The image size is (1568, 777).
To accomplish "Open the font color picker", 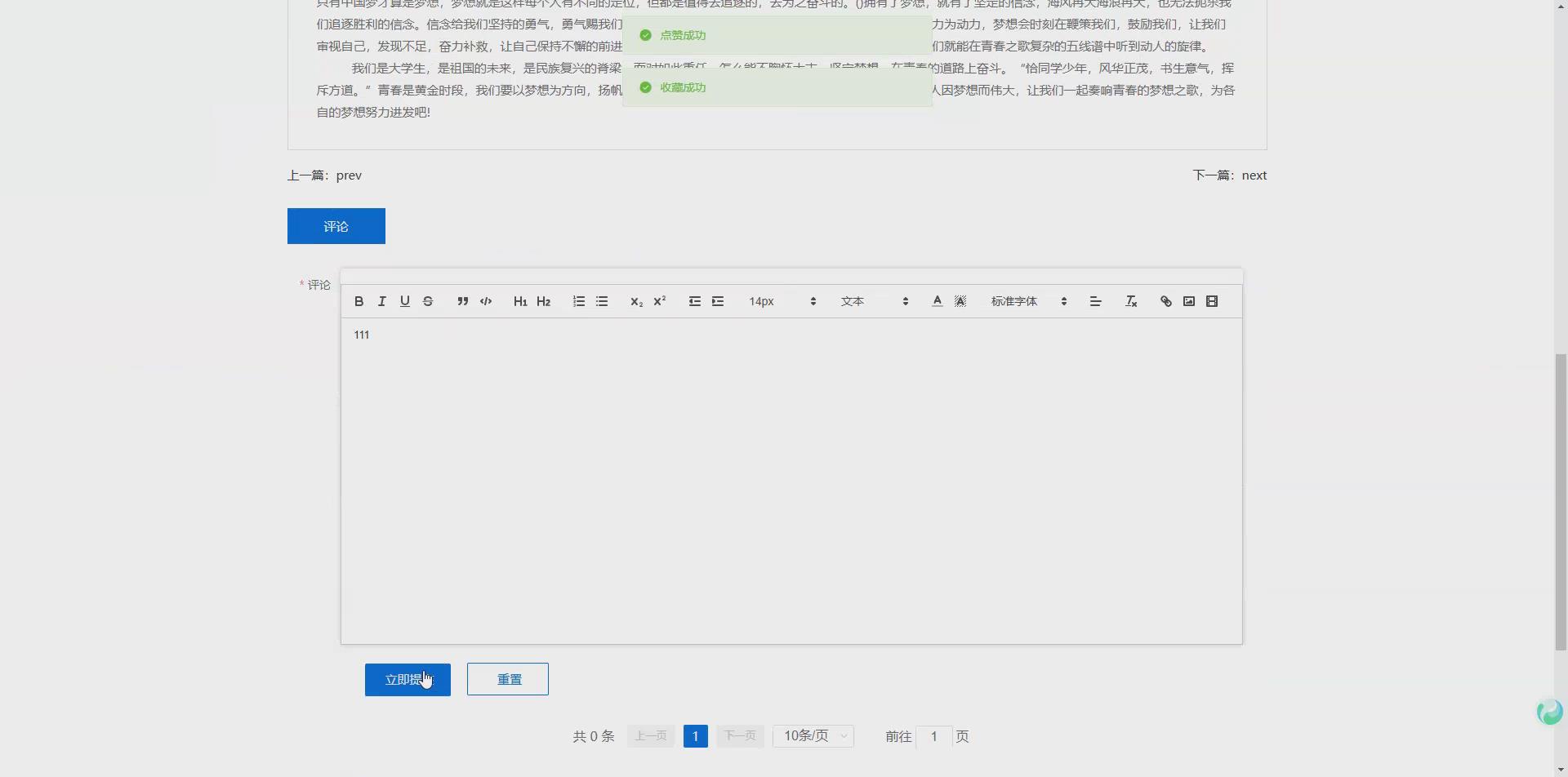I will coord(936,301).
